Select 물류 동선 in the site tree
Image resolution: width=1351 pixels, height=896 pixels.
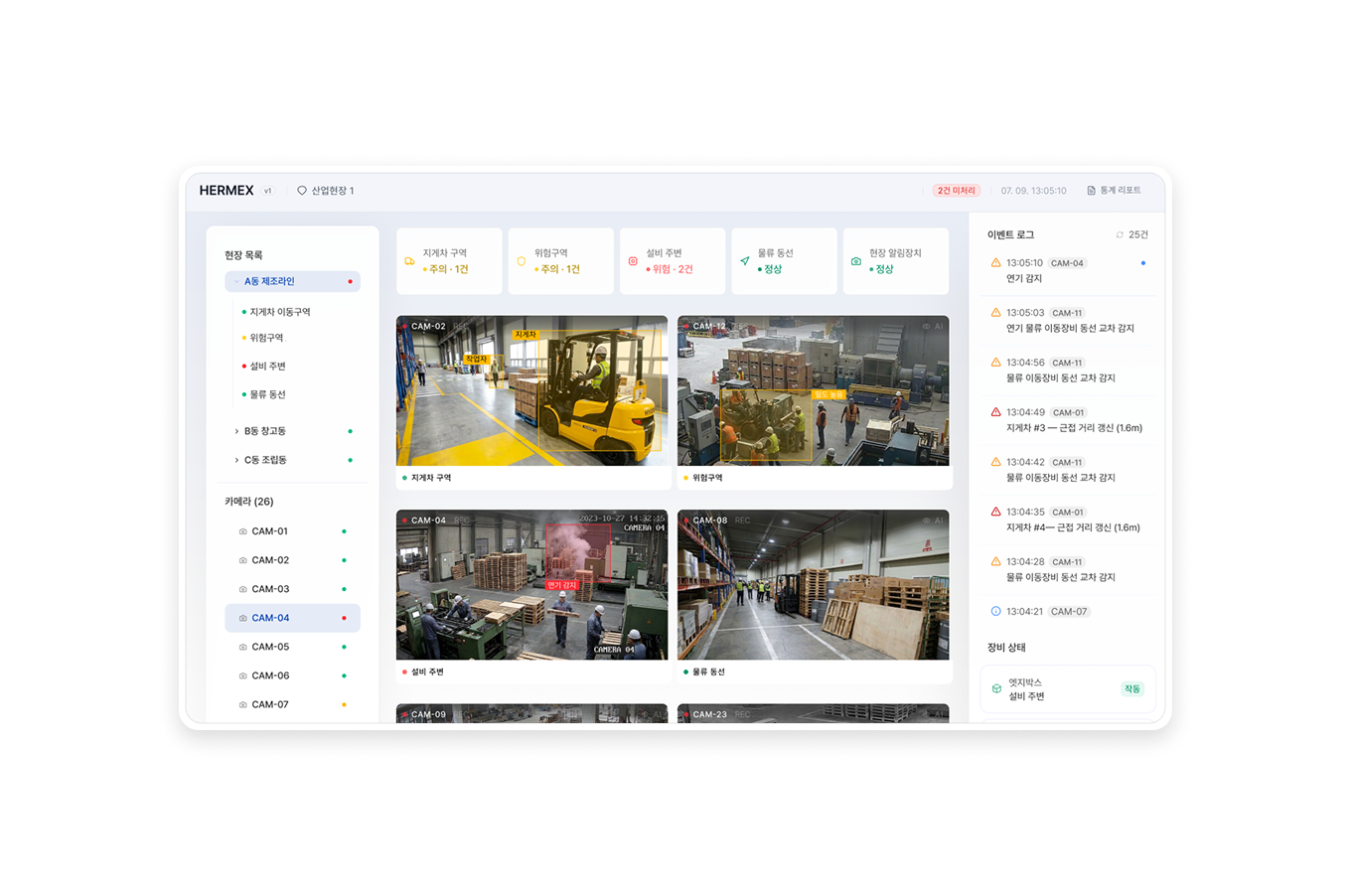pyautogui.click(x=267, y=394)
